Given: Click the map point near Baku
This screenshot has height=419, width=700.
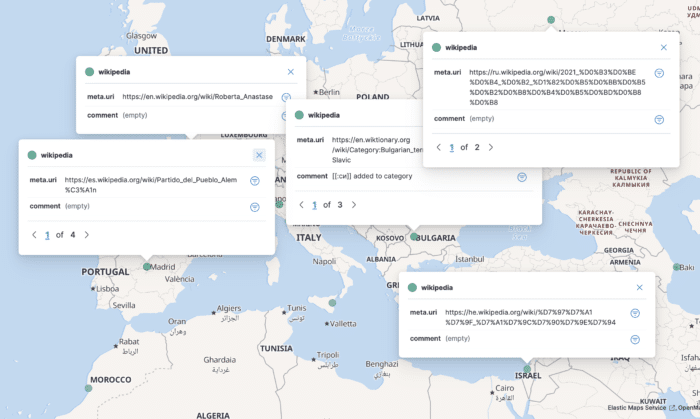Looking at the screenshot, I should (676, 267).
